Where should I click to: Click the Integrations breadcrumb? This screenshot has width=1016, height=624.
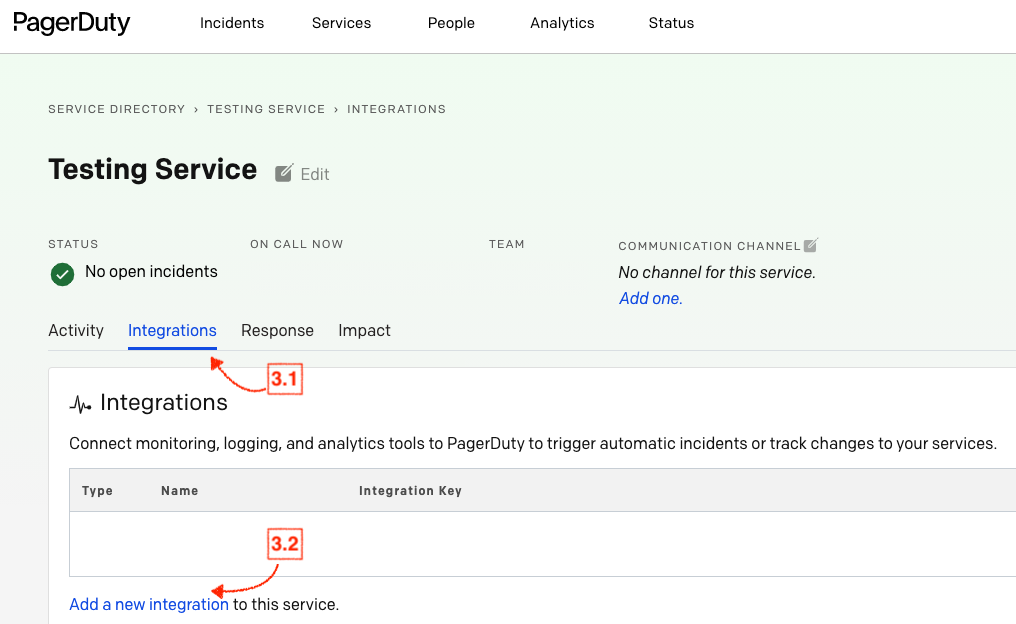396,109
